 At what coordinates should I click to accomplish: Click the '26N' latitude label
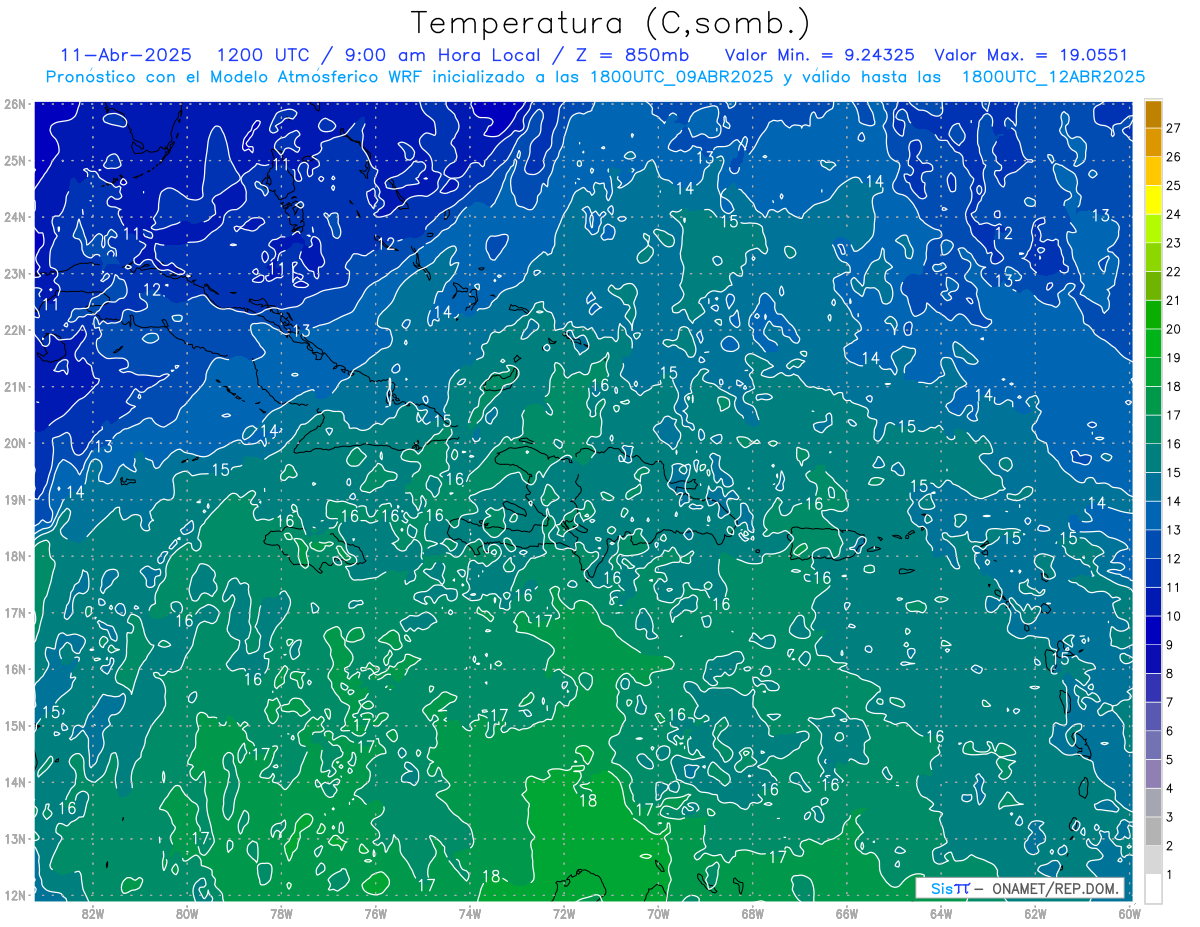click(14, 104)
